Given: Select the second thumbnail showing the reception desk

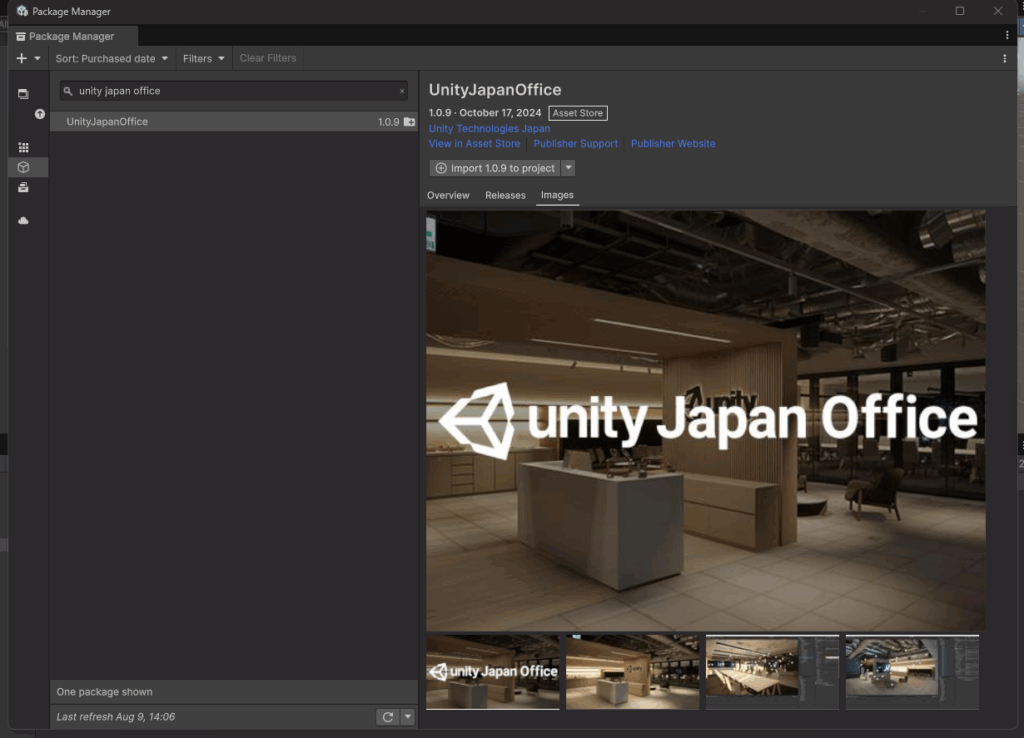Looking at the screenshot, I should pos(632,672).
